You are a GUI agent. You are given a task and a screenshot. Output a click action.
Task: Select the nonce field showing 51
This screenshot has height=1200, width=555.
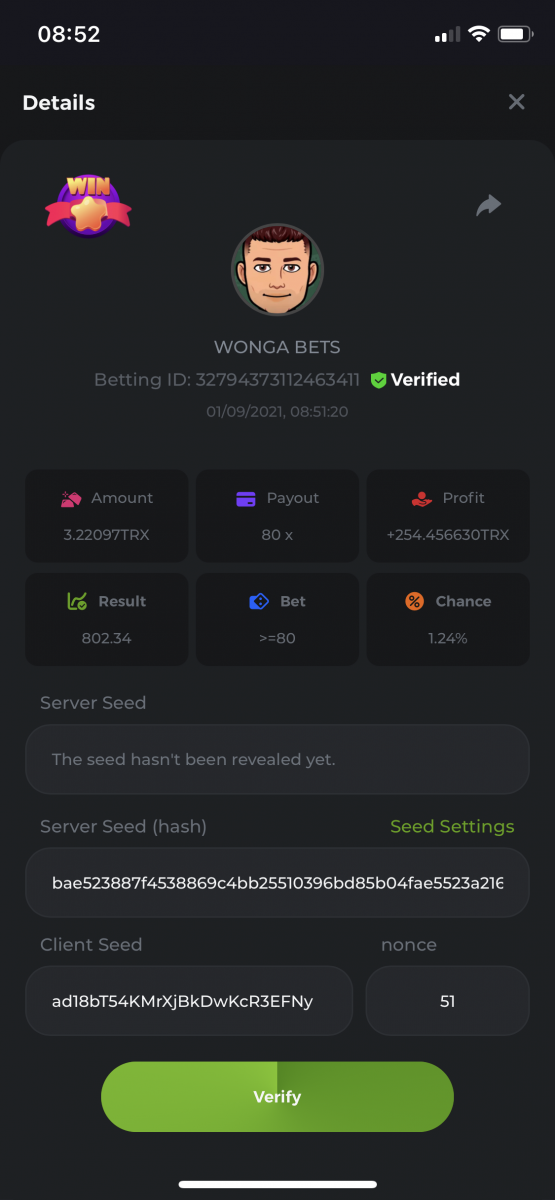(x=447, y=1000)
